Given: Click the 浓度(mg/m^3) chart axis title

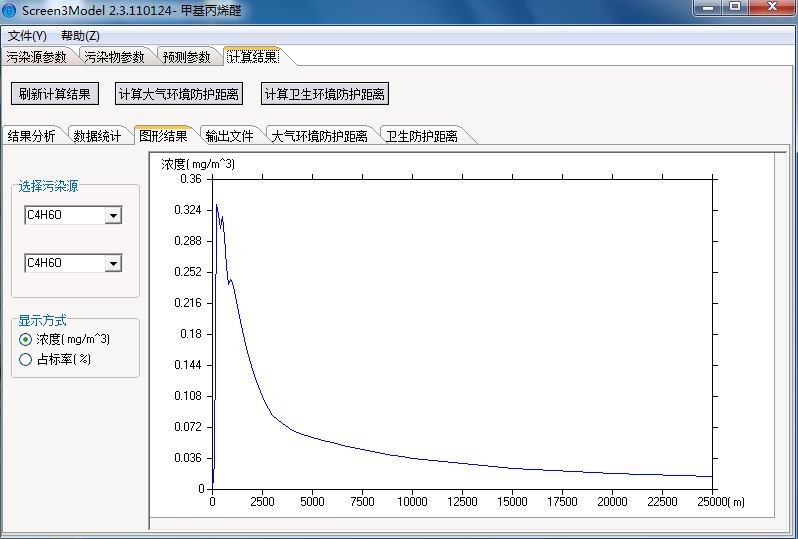Looking at the screenshot, I should (198, 164).
